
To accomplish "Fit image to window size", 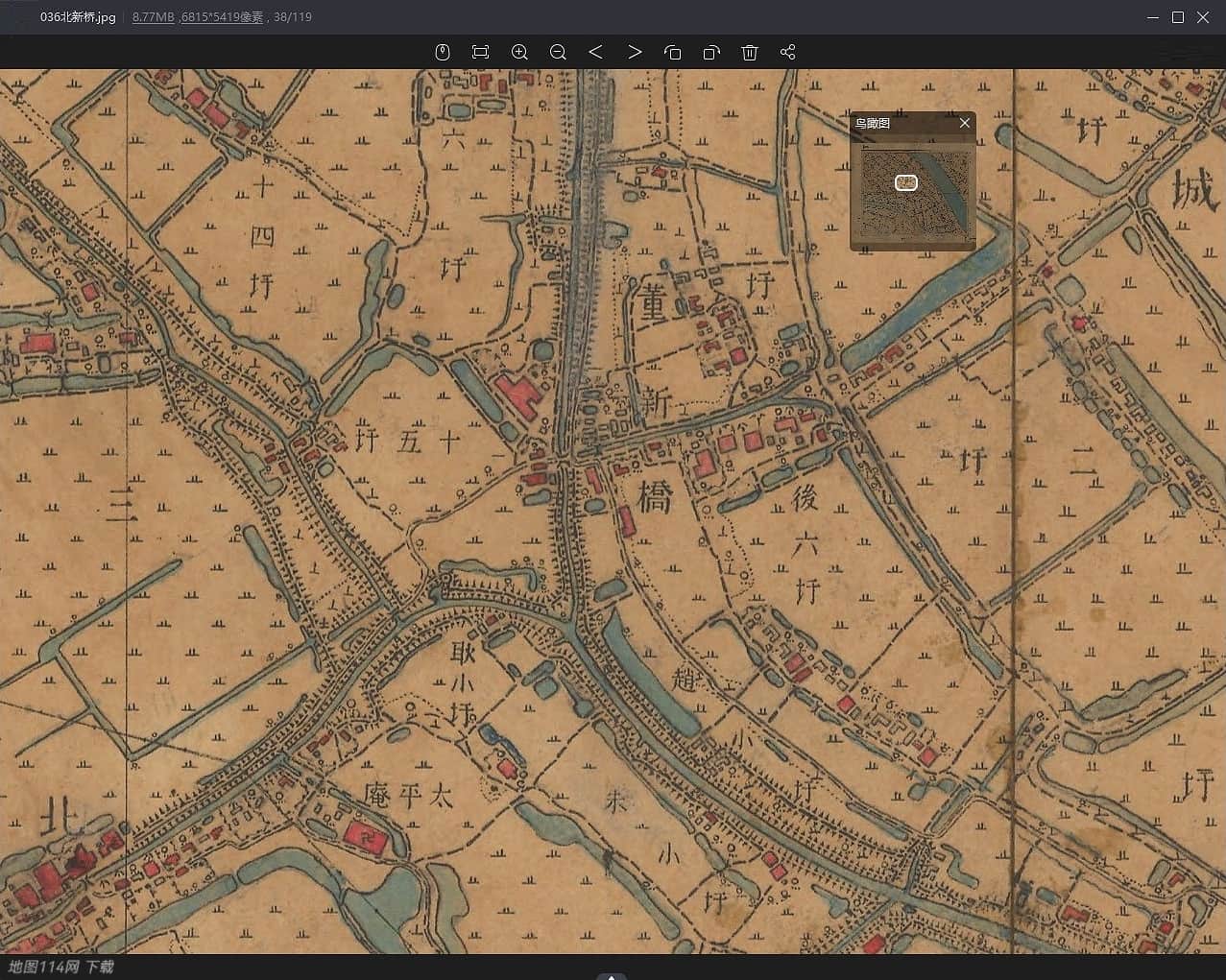I will (x=481, y=52).
